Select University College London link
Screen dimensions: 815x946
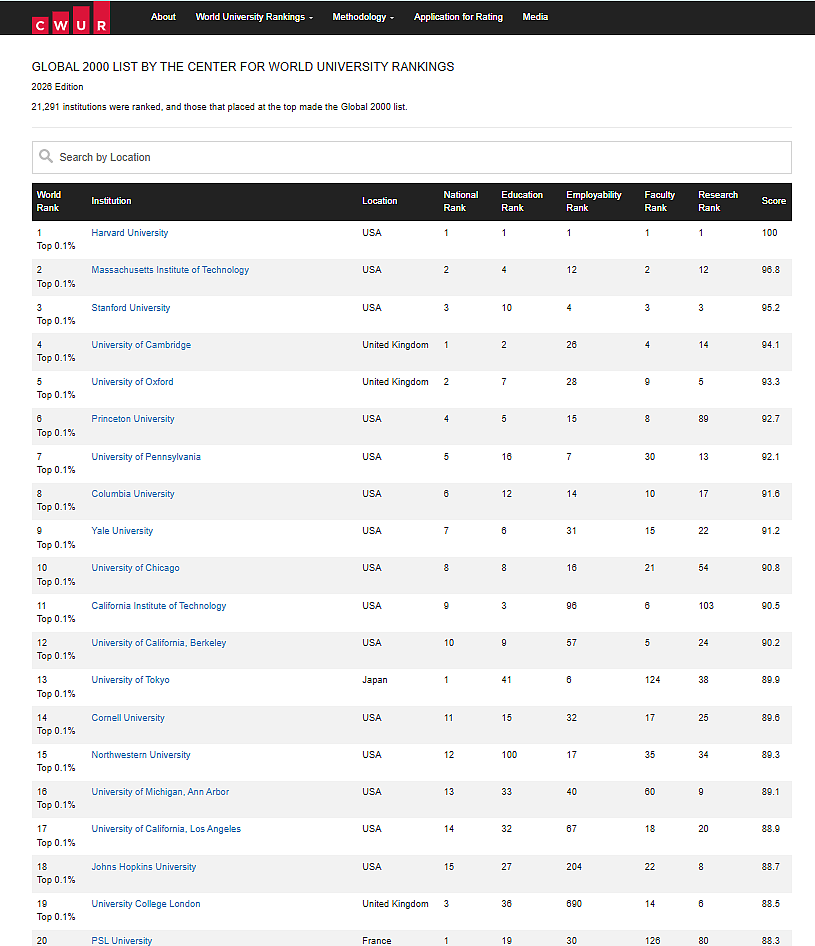146,904
